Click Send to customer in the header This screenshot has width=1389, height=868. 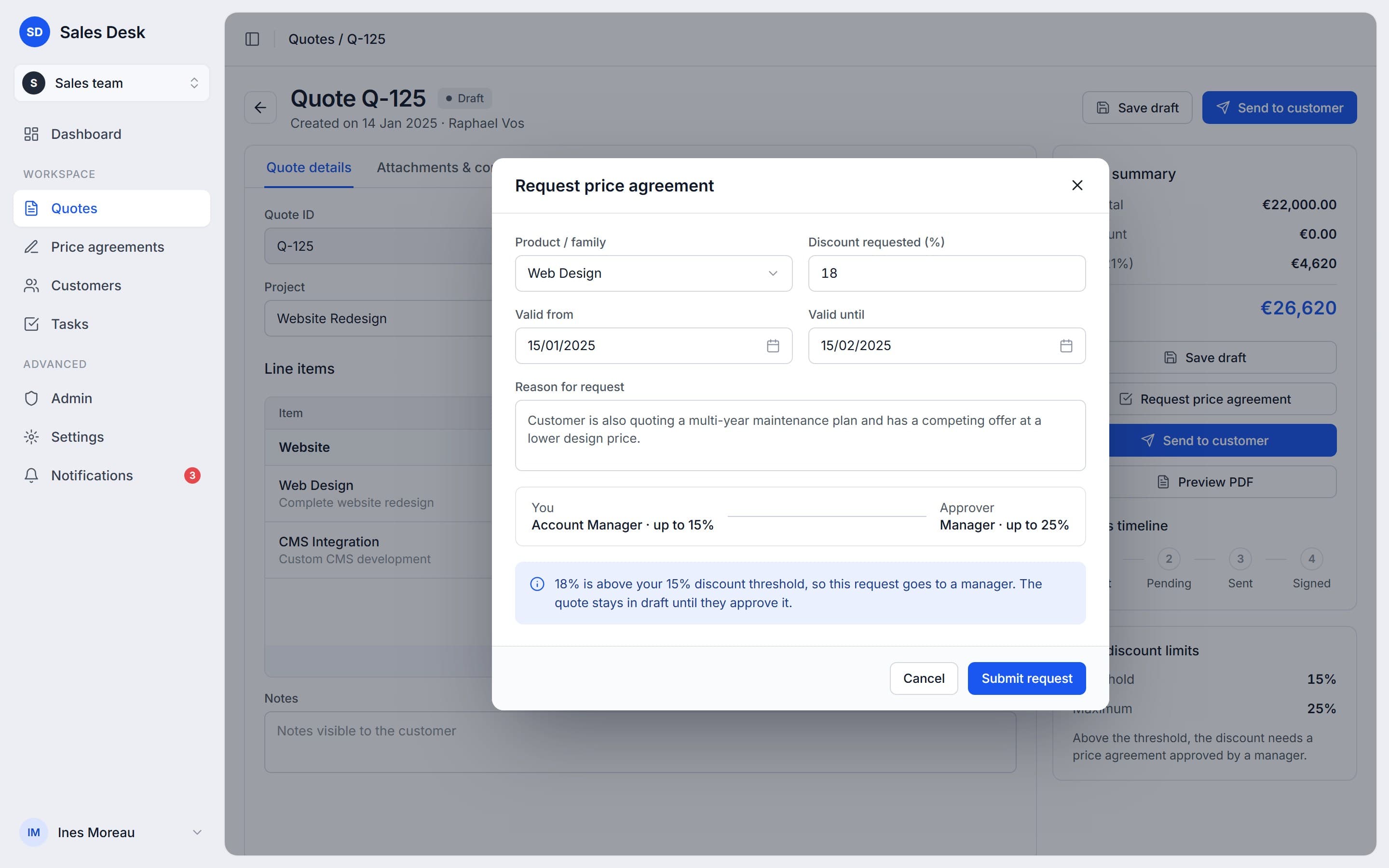coord(1280,108)
